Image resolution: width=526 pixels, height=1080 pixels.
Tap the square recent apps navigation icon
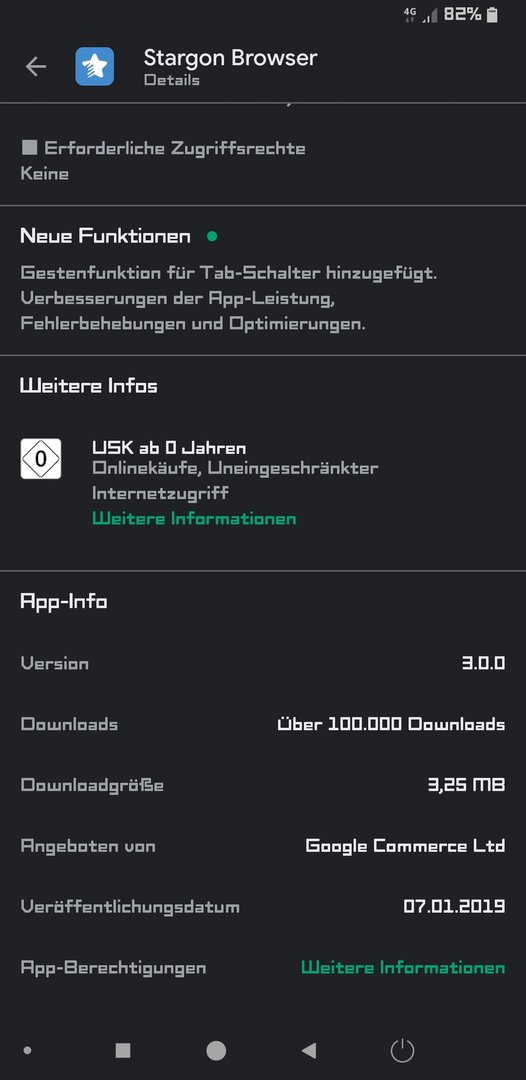[x=123, y=1050]
